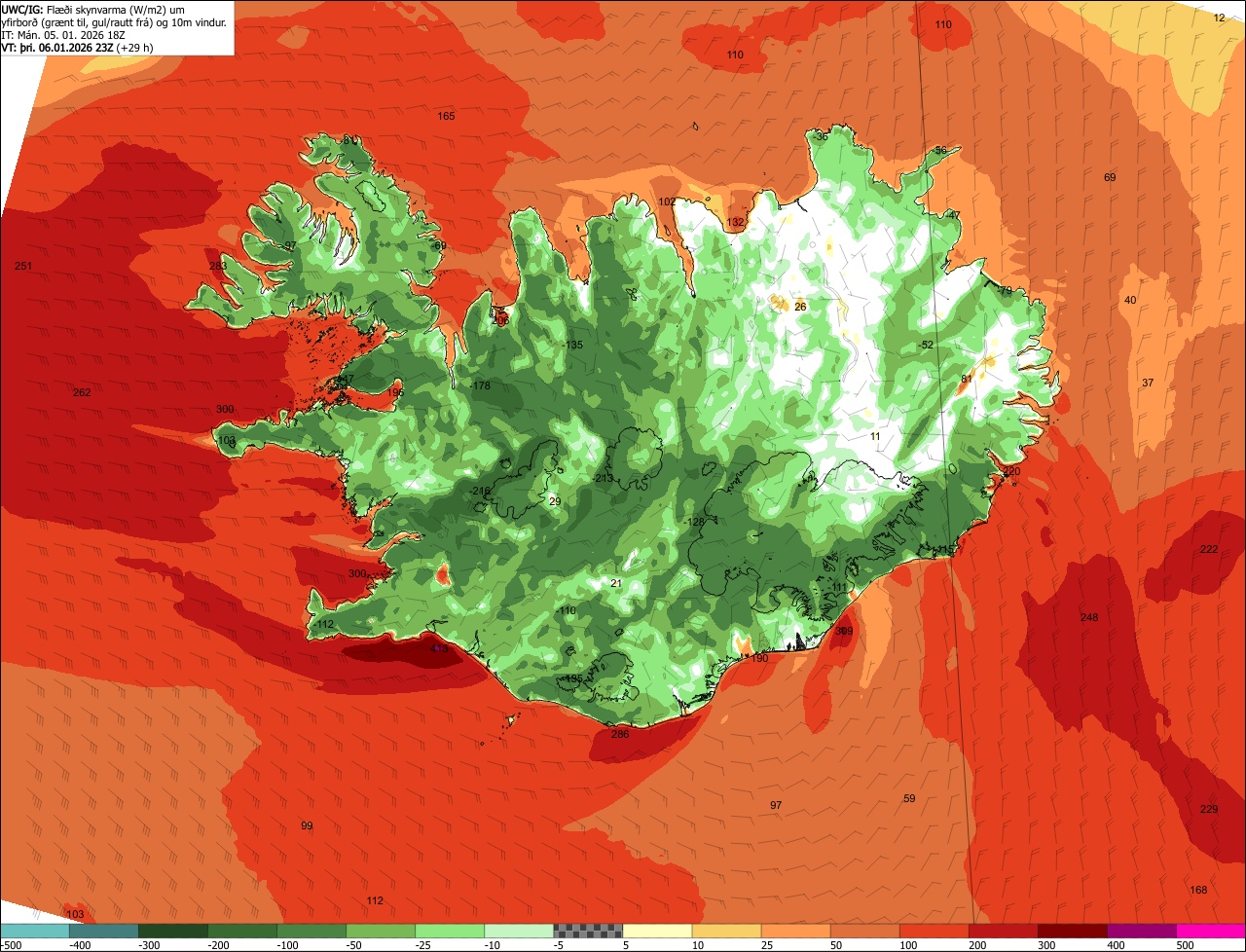
Task: Select the magenta swatch right of the 500 label
Action: [x=1211, y=931]
